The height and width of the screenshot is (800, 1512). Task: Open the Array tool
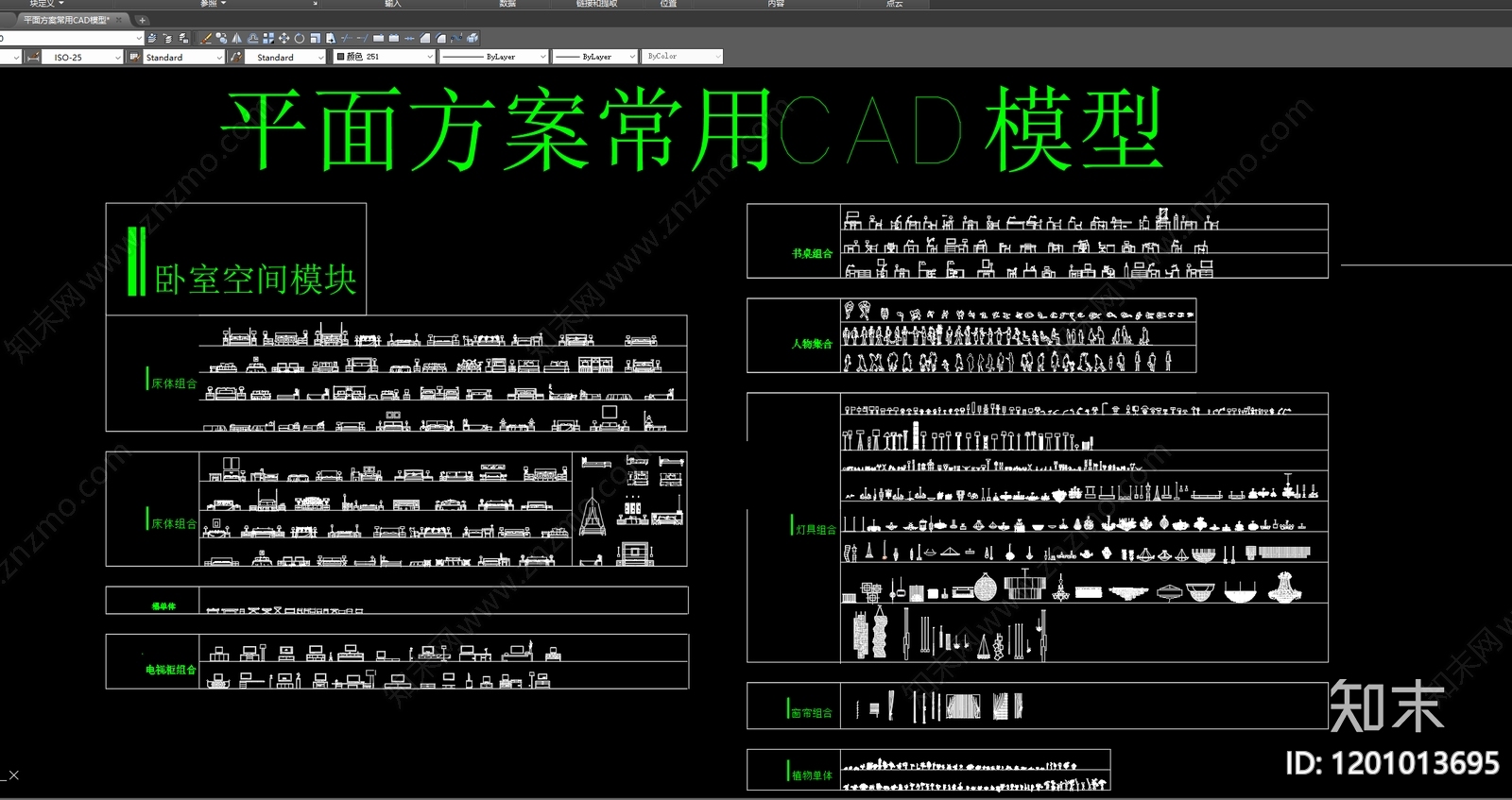coord(268,39)
